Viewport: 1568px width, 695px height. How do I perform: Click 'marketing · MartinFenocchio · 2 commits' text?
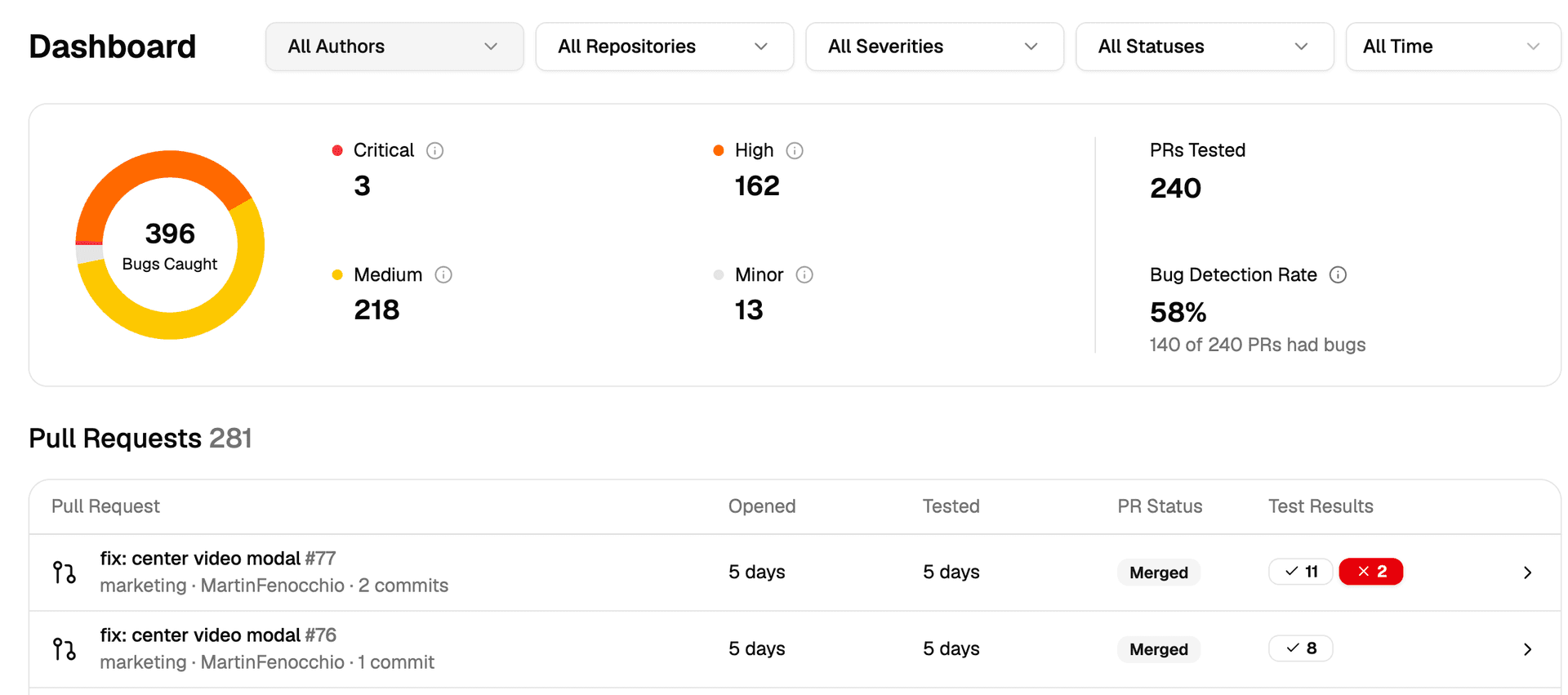tap(274, 586)
